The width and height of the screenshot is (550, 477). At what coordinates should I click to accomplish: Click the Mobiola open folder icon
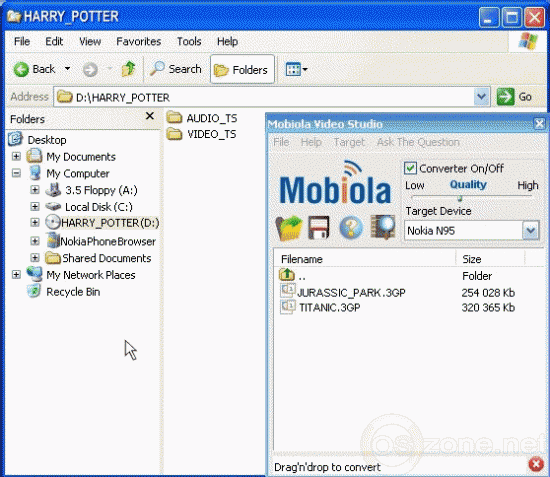pyautogui.click(x=289, y=228)
